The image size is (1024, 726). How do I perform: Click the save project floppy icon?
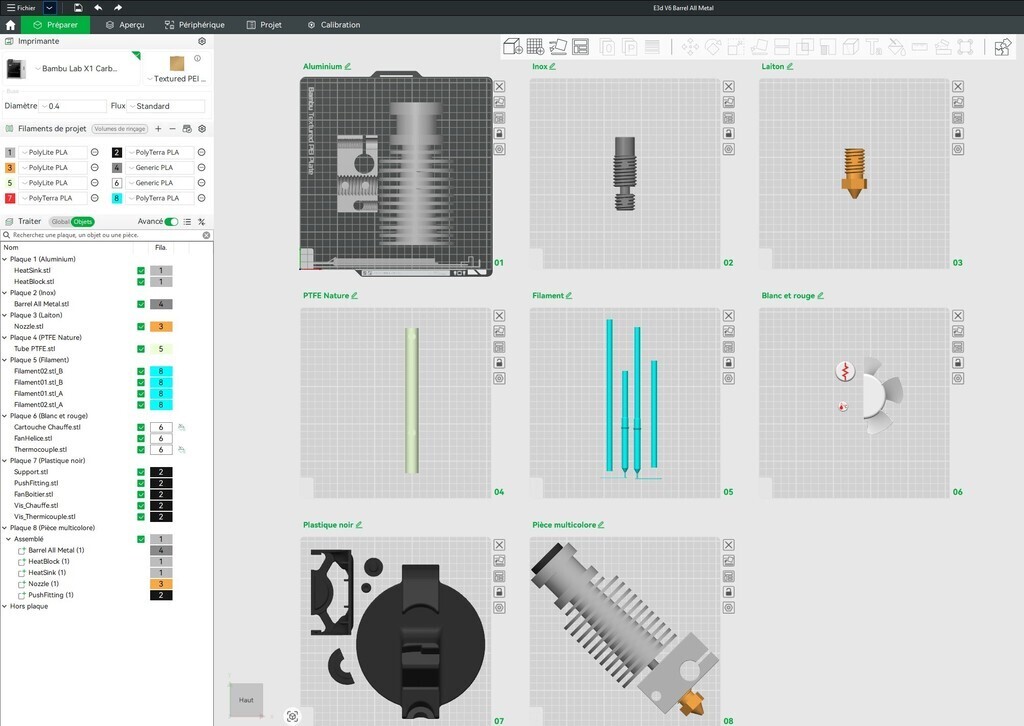[x=78, y=8]
